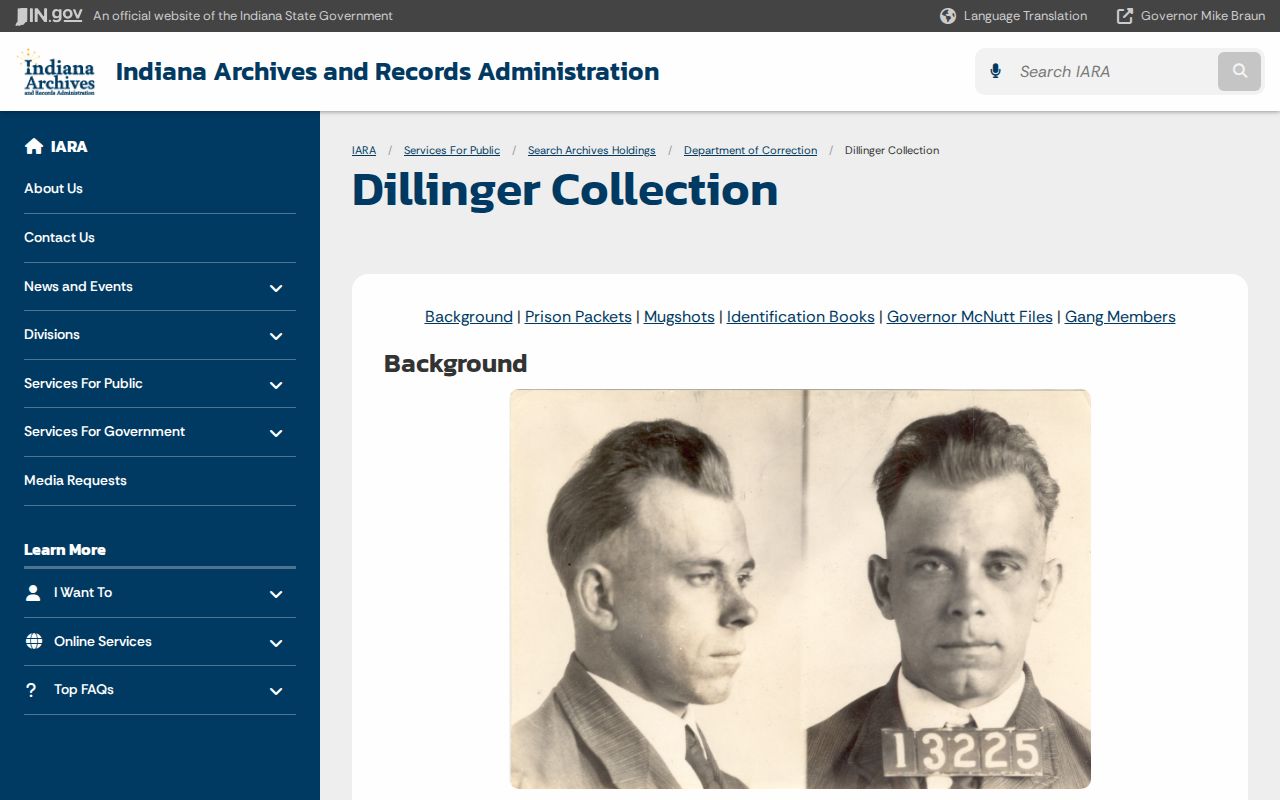The height and width of the screenshot is (800, 1280).
Task: Open Contact Us in the sidebar
Action: [59, 237]
